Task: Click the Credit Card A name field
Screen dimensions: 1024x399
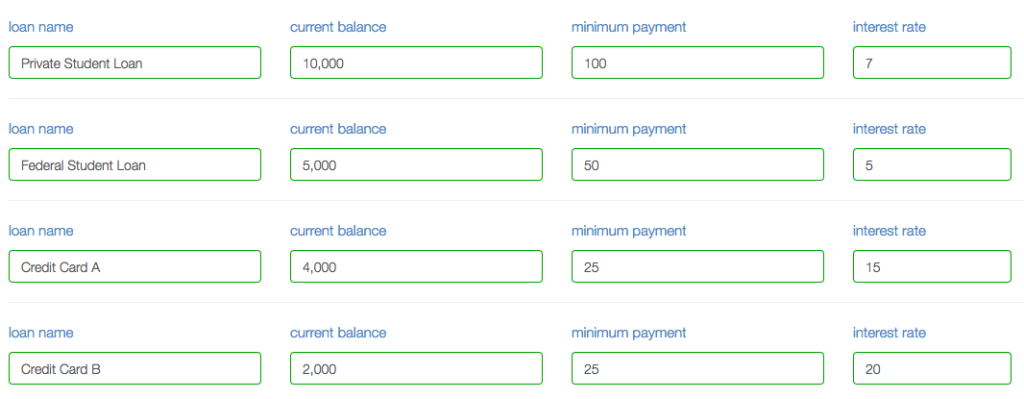Action: [135, 266]
